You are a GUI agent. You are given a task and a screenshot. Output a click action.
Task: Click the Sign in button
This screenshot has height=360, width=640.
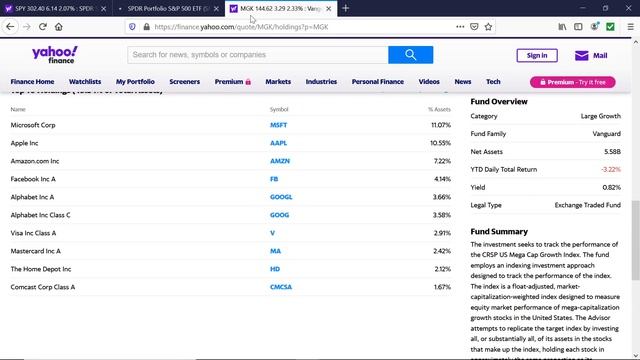[x=537, y=56]
